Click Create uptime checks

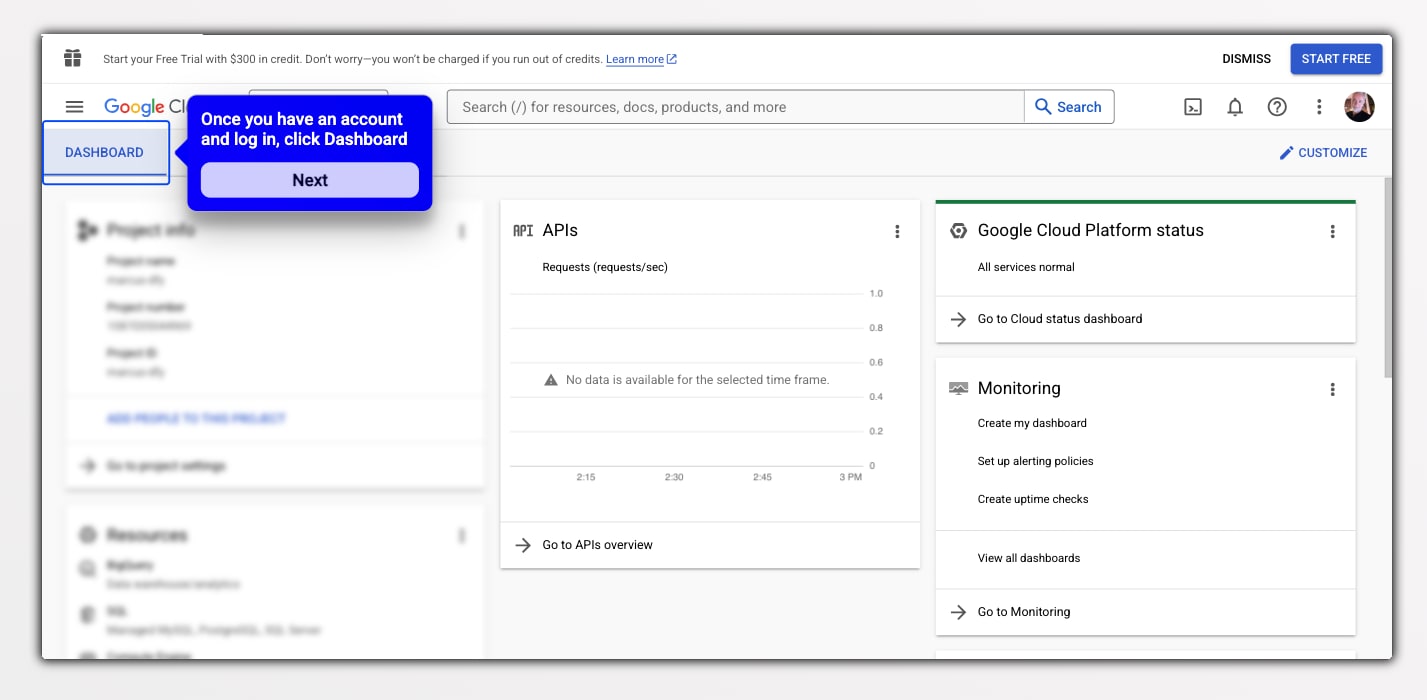(x=1033, y=499)
